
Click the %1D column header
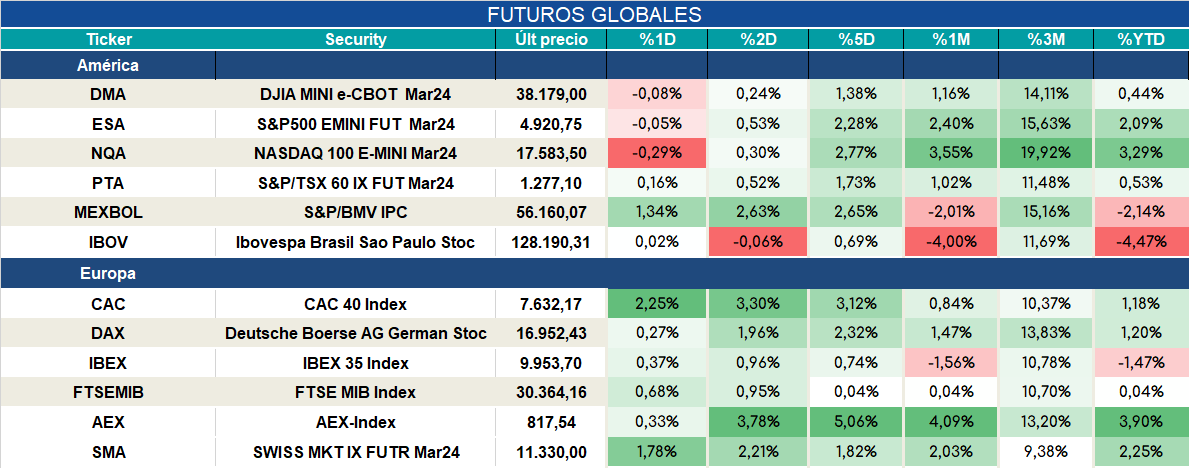tap(657, 40)
